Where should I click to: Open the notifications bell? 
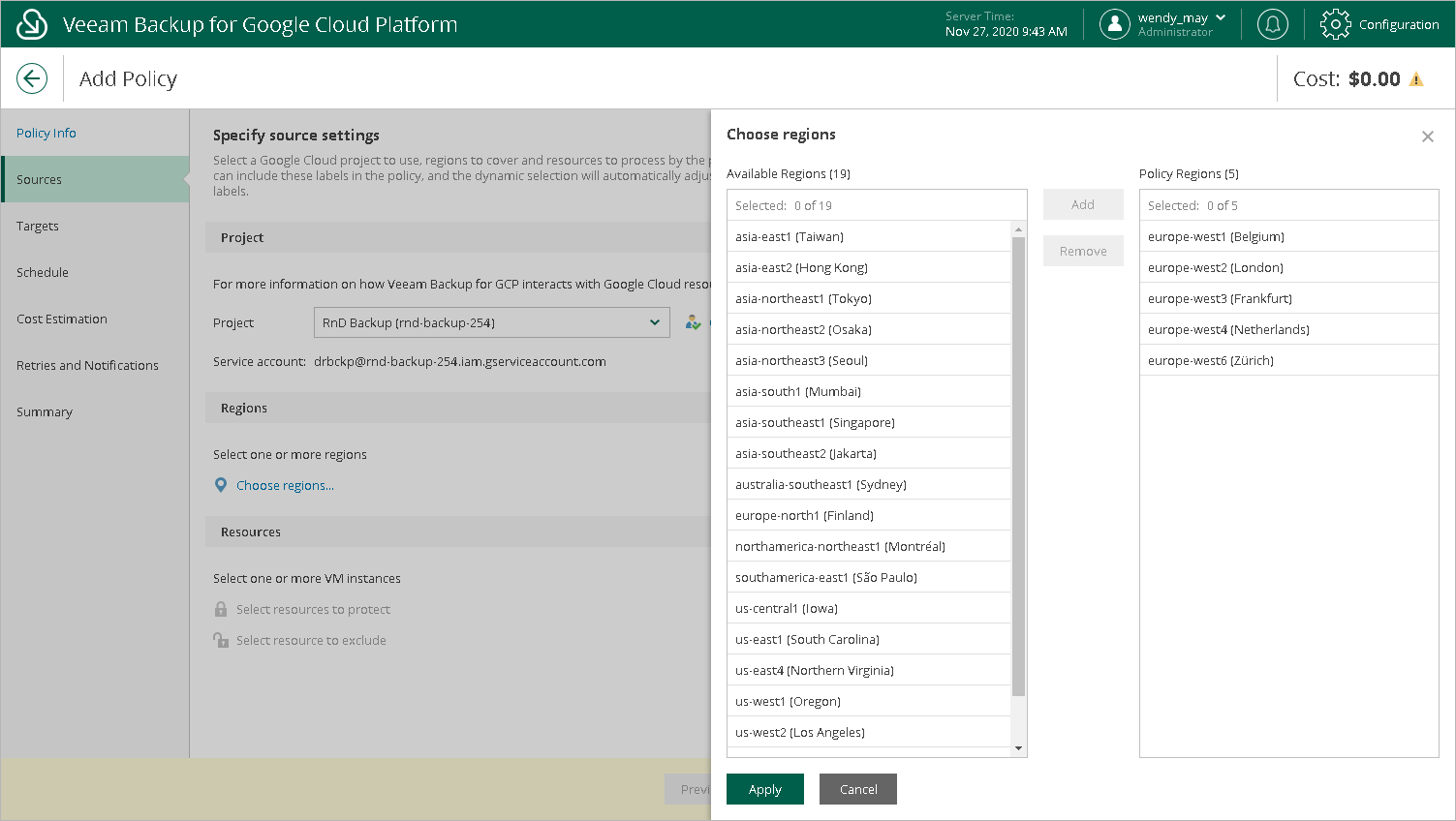pos(1272,24)
